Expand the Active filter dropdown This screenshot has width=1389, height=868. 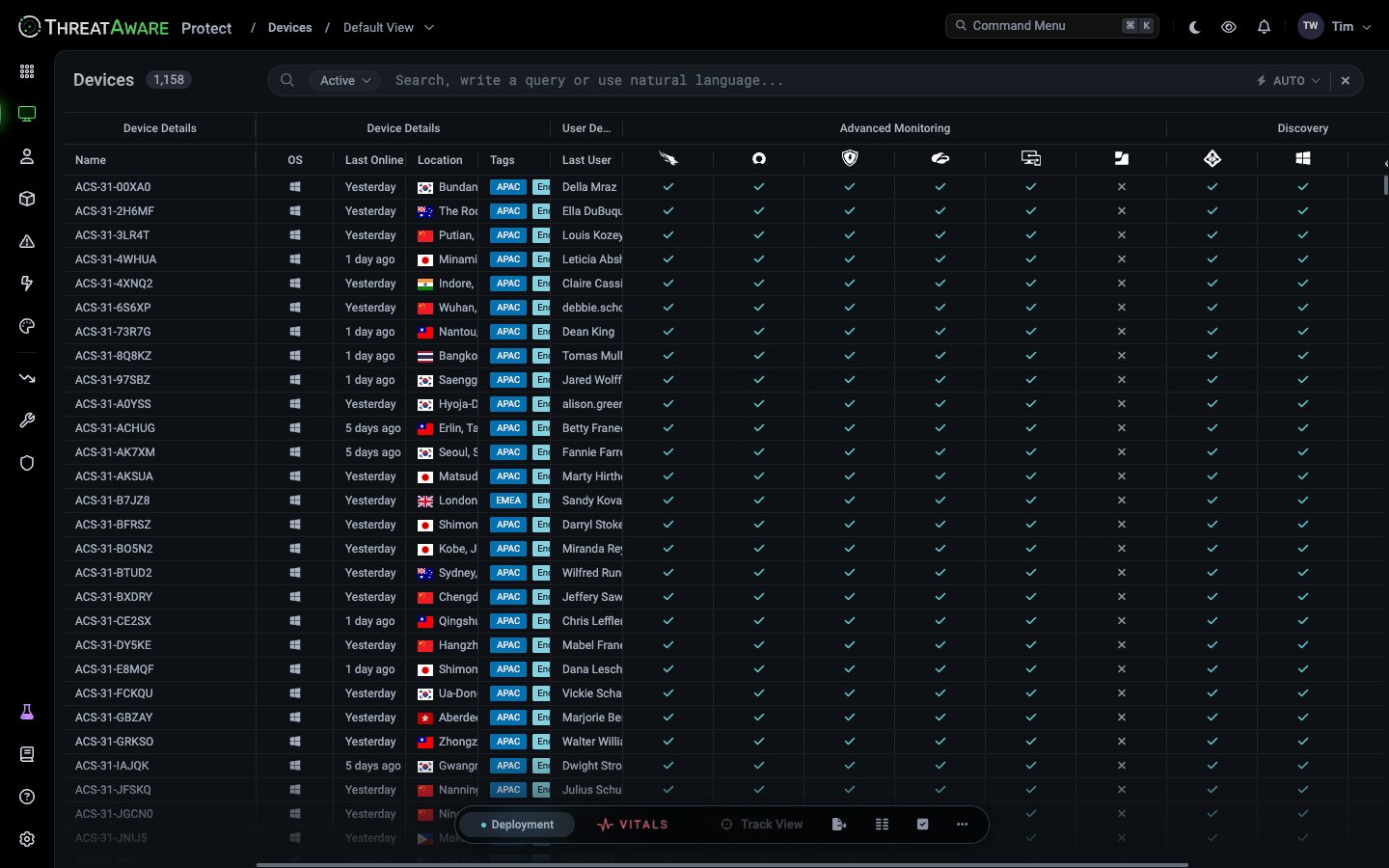tap(344, 81)
